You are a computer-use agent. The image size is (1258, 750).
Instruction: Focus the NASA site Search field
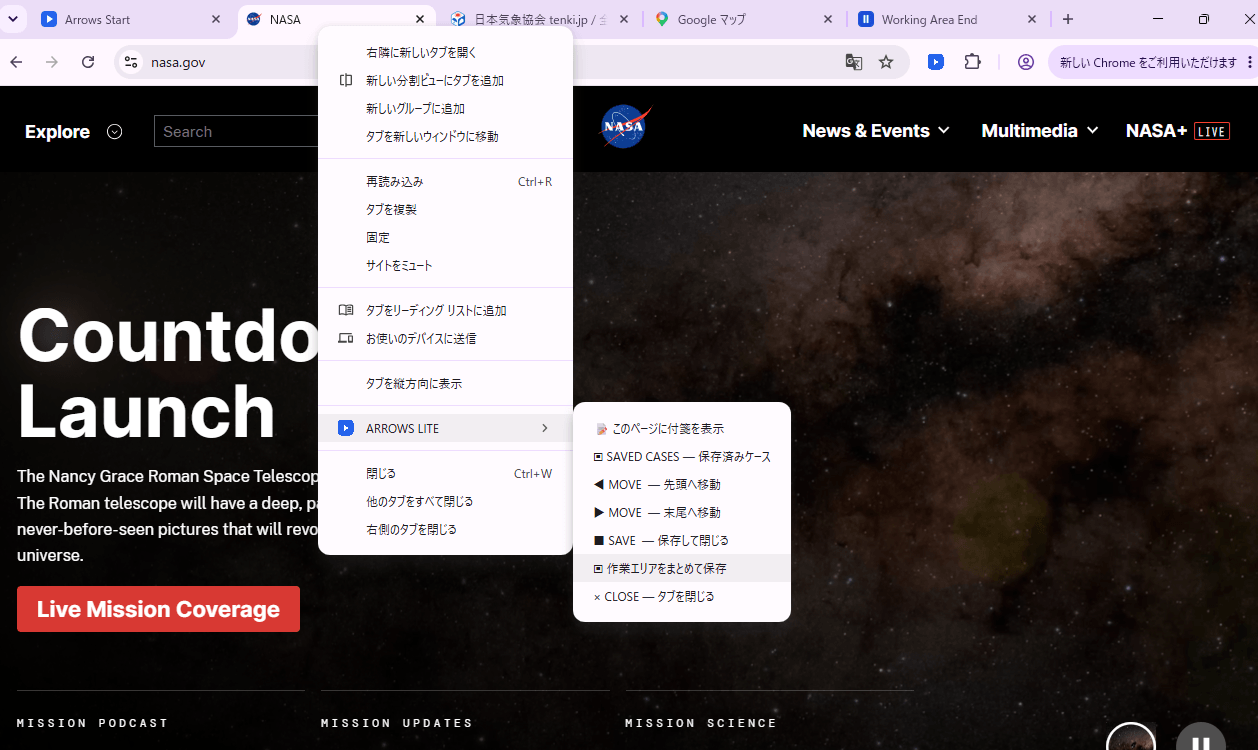(x=236, y=131)
